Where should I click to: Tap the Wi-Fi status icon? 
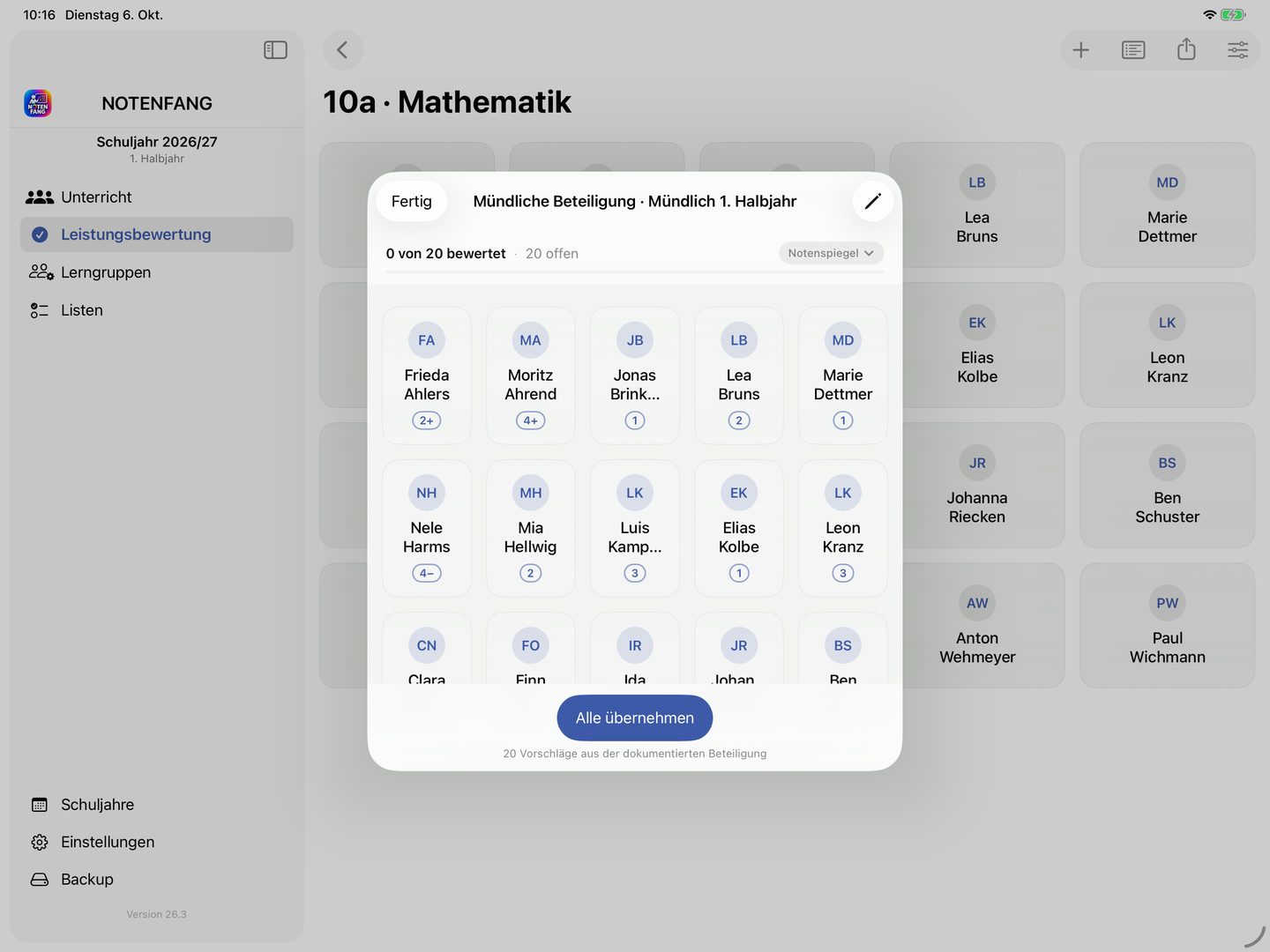(x=1209, y=15)
